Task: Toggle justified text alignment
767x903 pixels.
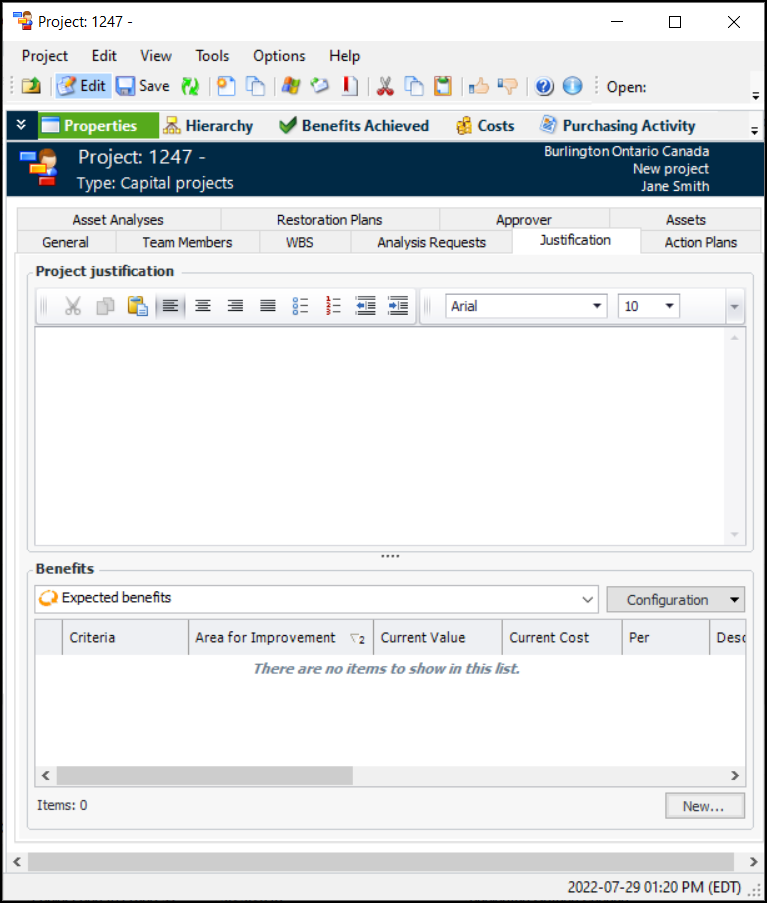Action: [x=268, y=306]
